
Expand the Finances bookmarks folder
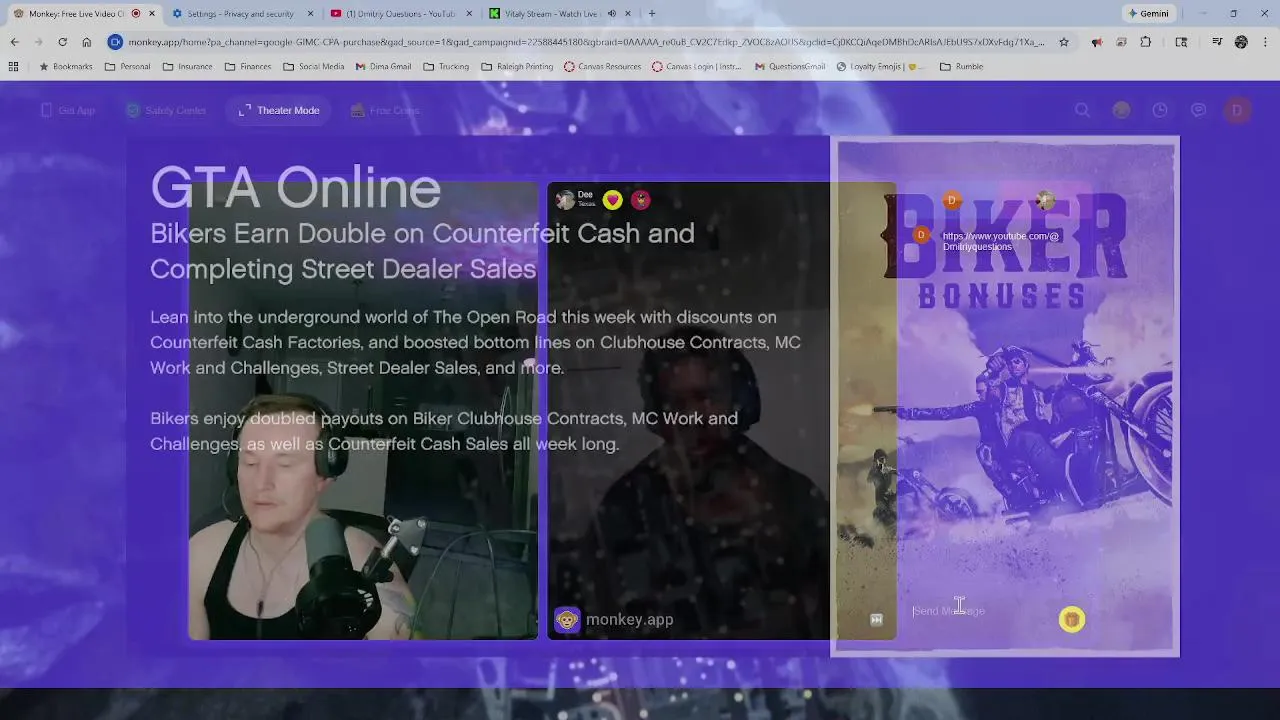point(248,67)
